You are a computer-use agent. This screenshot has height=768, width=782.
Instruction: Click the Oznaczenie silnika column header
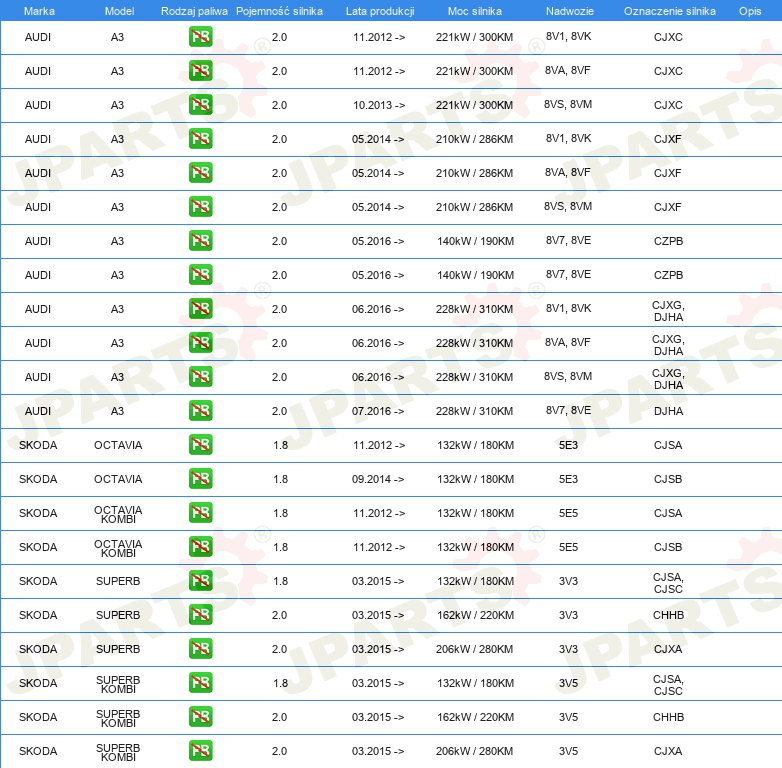(x=668, y=10)
